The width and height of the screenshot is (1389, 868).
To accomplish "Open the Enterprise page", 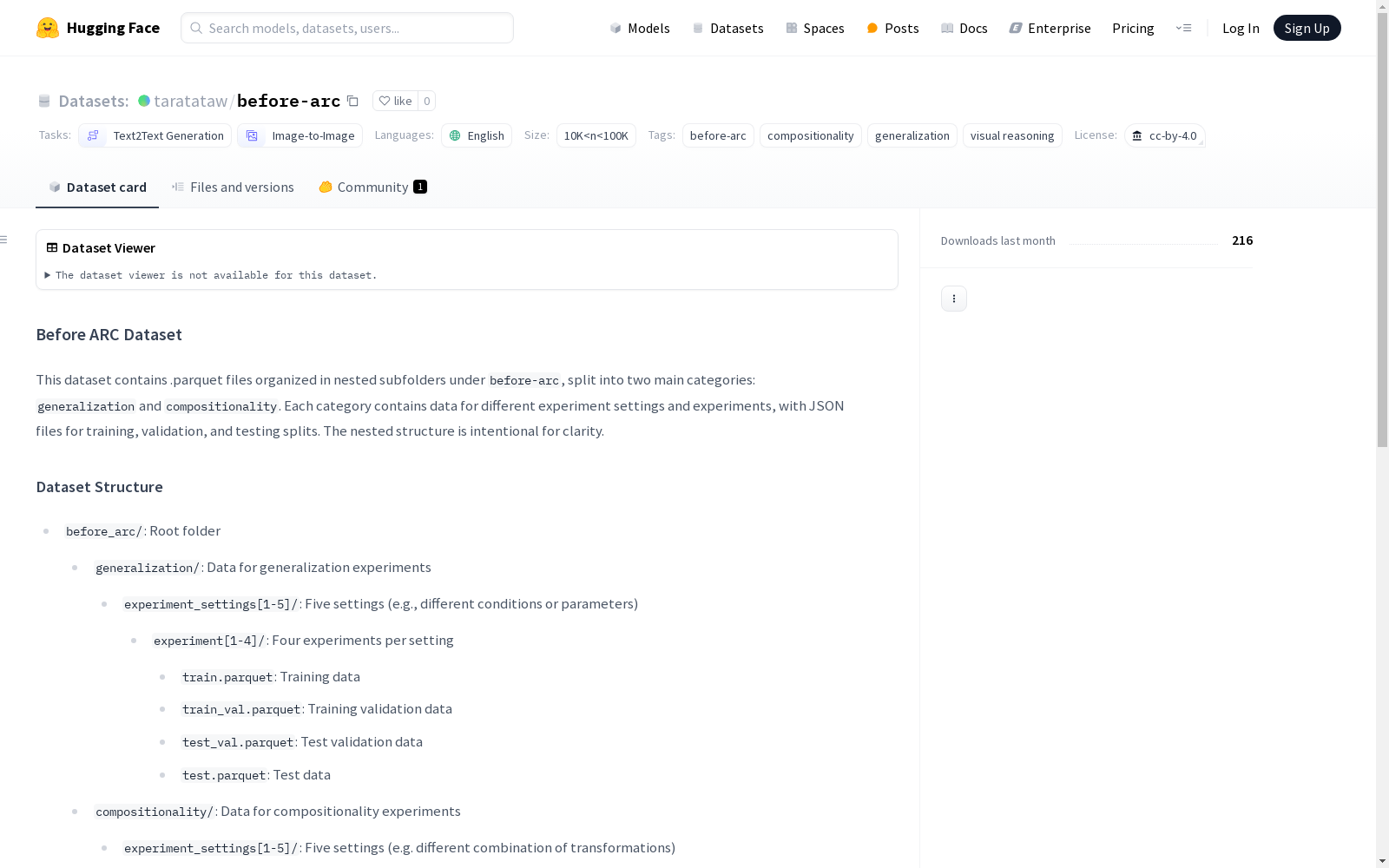I will [1050, 28].
